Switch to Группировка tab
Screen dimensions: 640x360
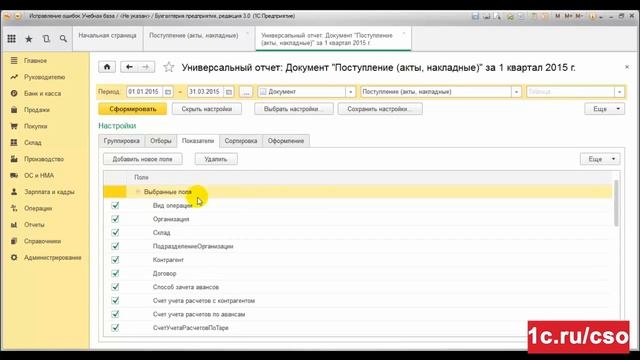pos(122,141)
